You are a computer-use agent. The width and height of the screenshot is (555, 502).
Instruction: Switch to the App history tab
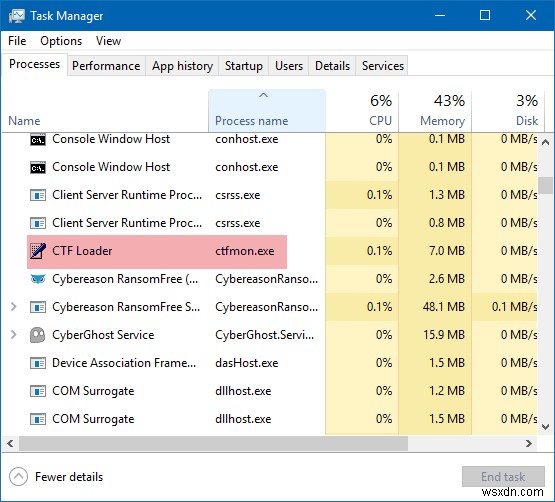(182, 66)
